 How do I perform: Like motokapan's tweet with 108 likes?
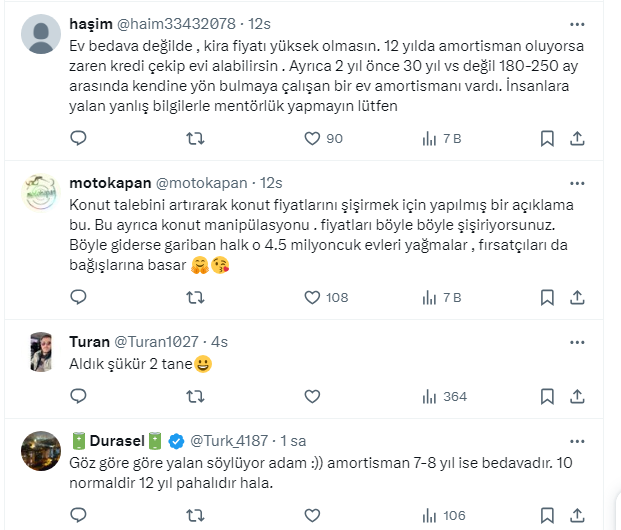point(313,297)
